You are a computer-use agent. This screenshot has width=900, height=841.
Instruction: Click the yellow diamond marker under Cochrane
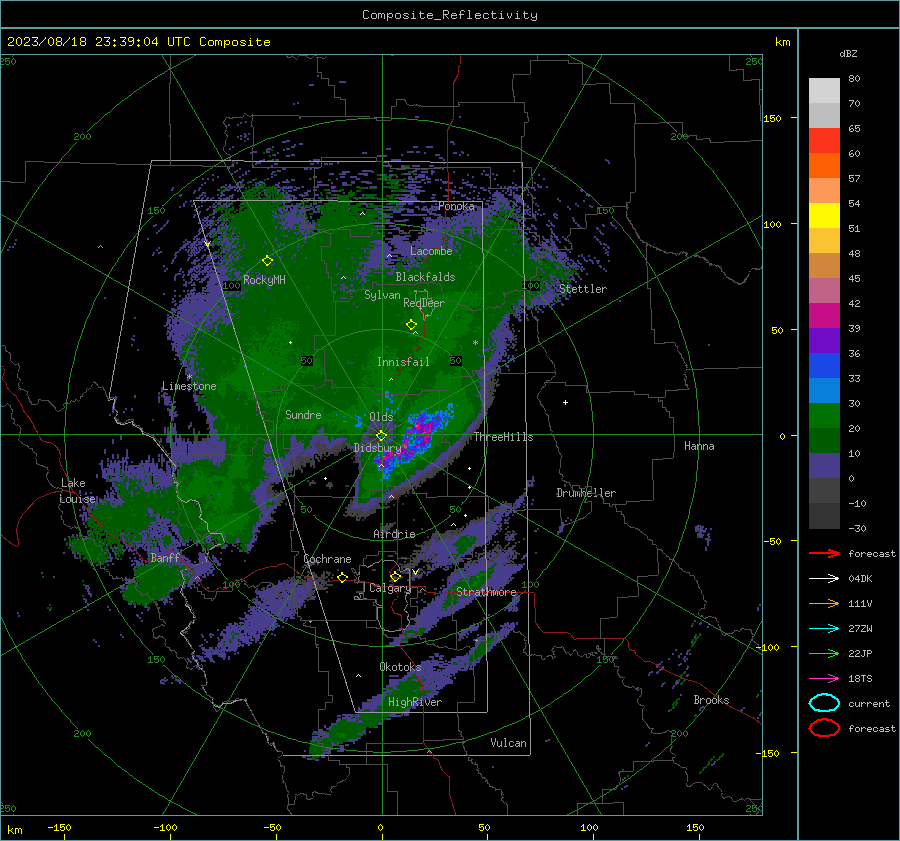(343, 577)
